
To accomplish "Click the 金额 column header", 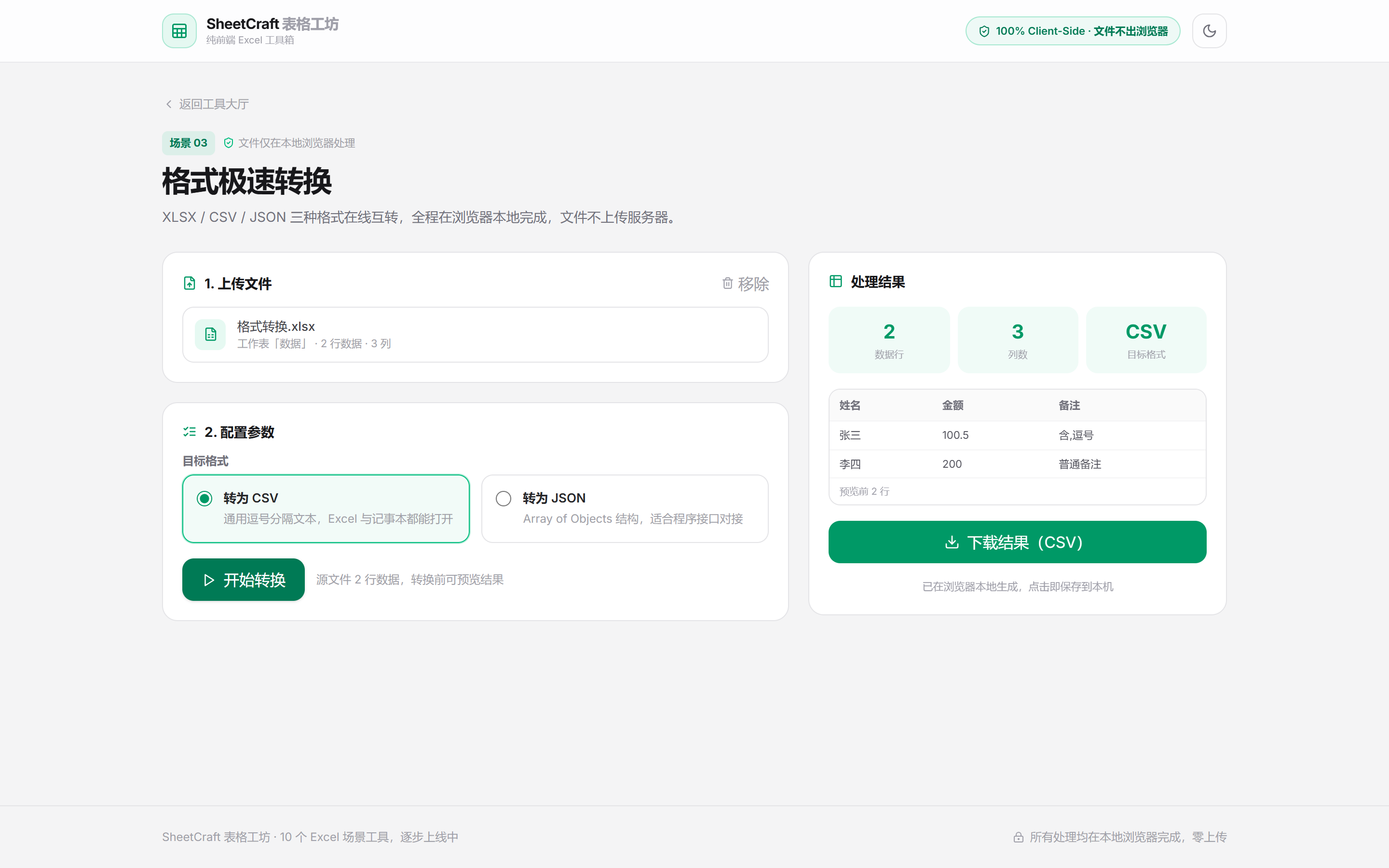I will click(952, 405).
